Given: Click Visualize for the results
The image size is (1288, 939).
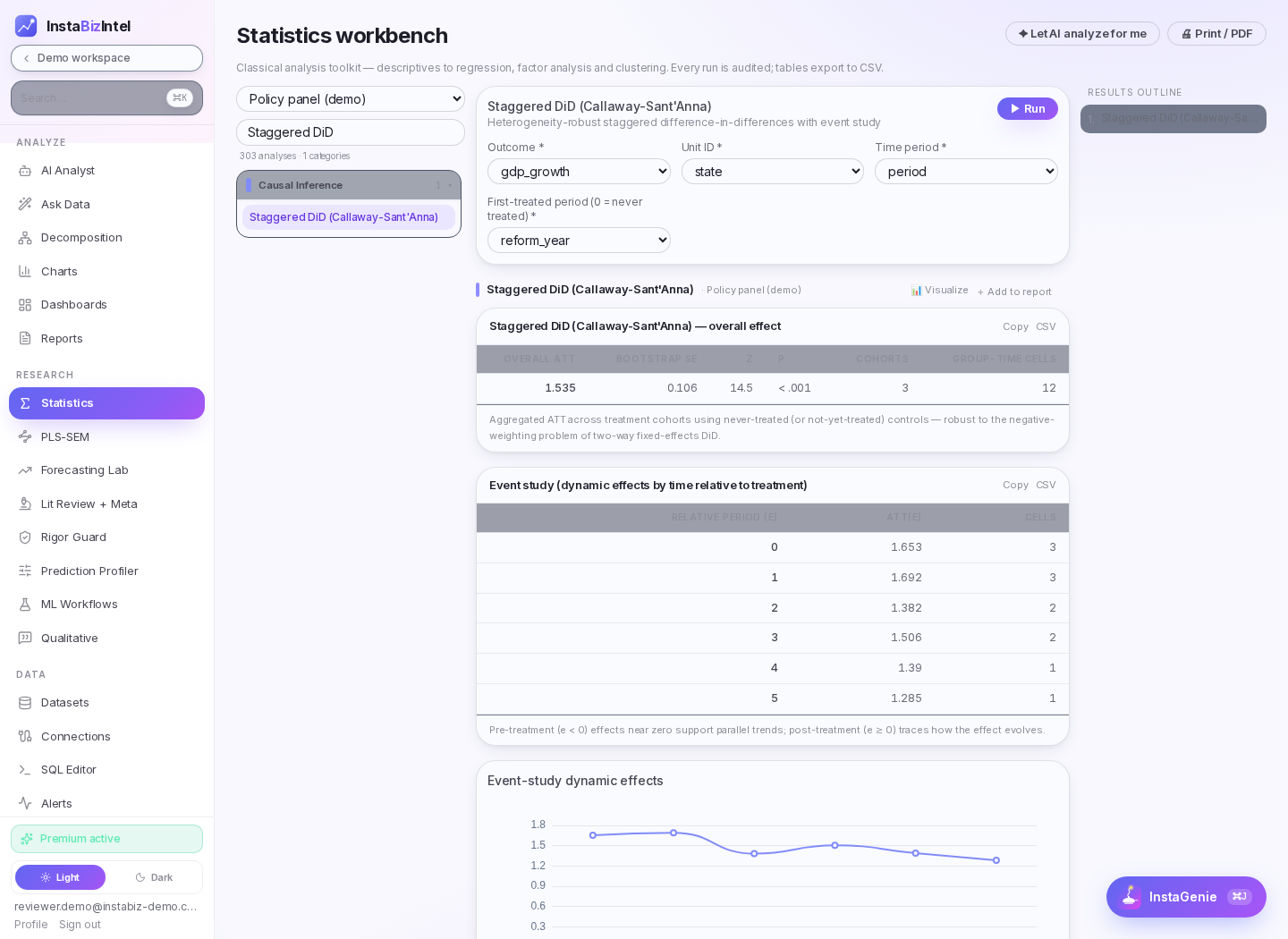Looking at the screenshot, I should coord(939,291).
